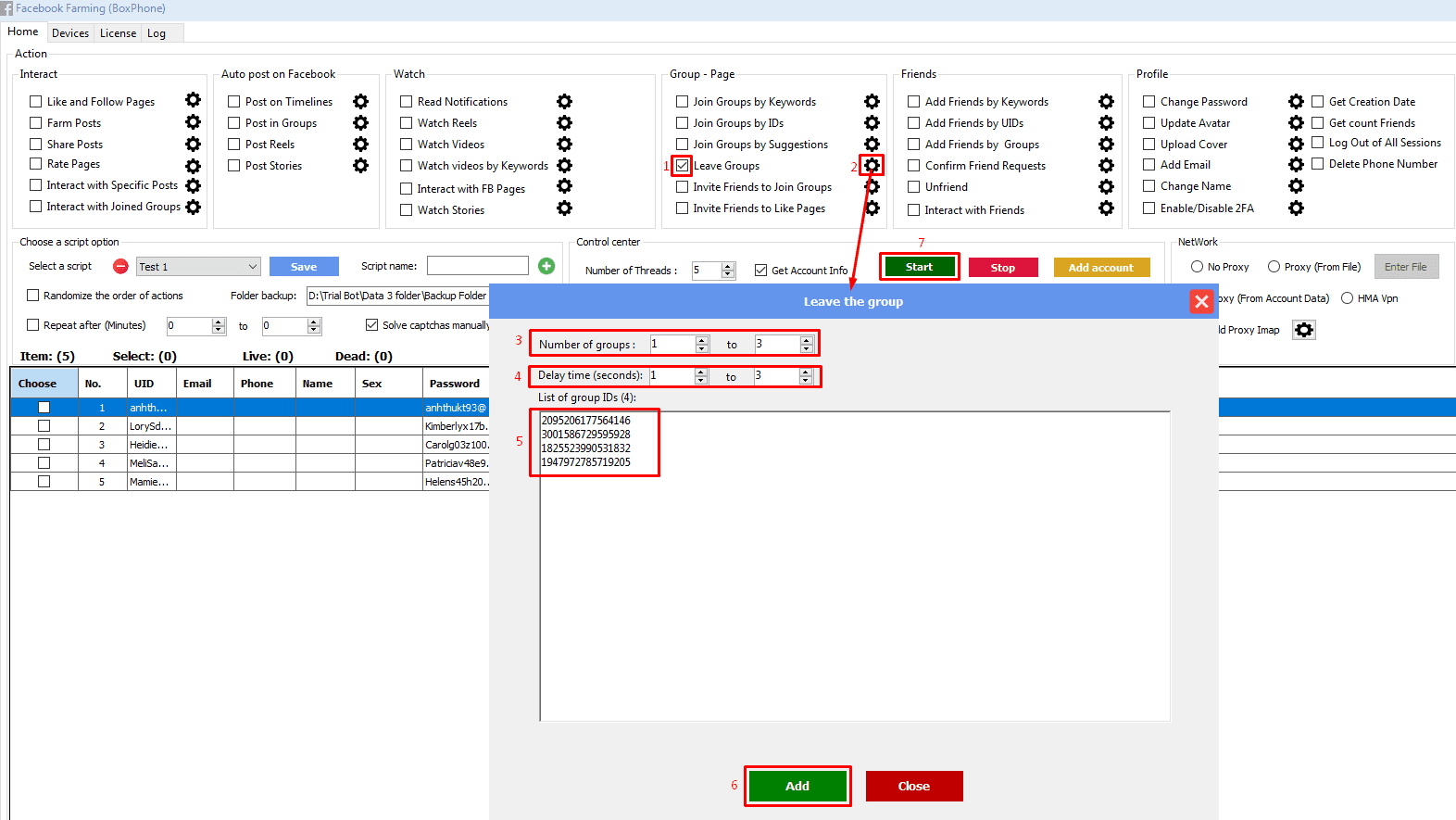
Task: Open settings gear for Farm Posts
Action: coord(193,121)
